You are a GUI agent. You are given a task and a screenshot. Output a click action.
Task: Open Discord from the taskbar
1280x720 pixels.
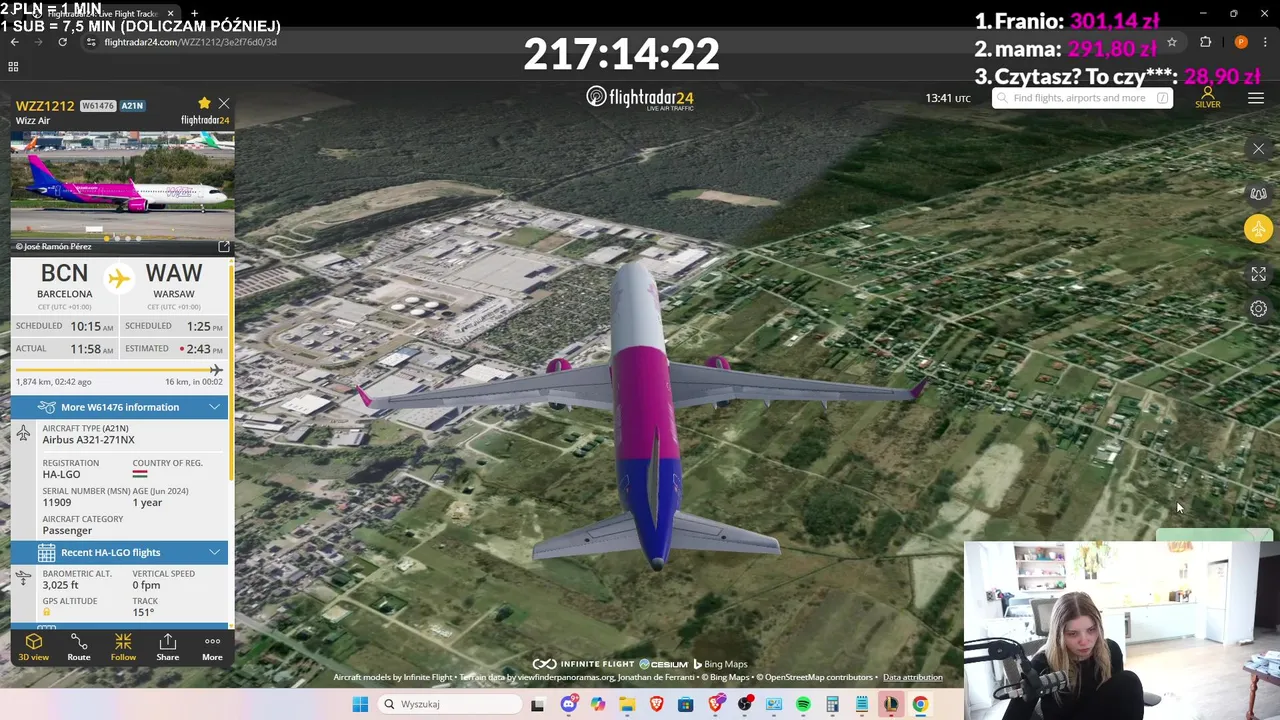[569, 704]
